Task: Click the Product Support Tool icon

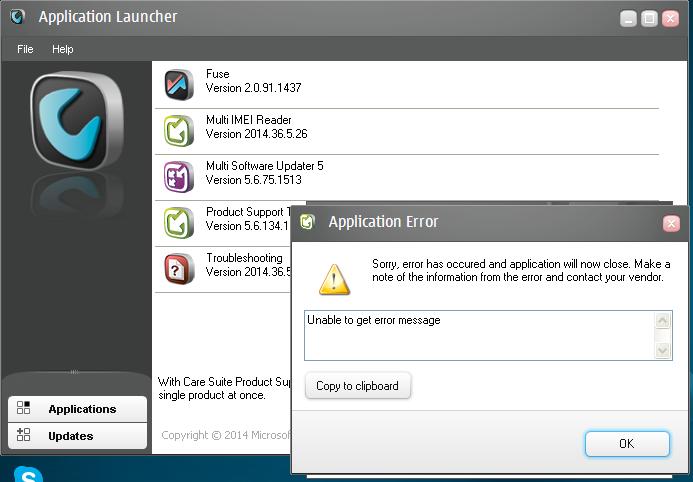Action: (179, 222)
